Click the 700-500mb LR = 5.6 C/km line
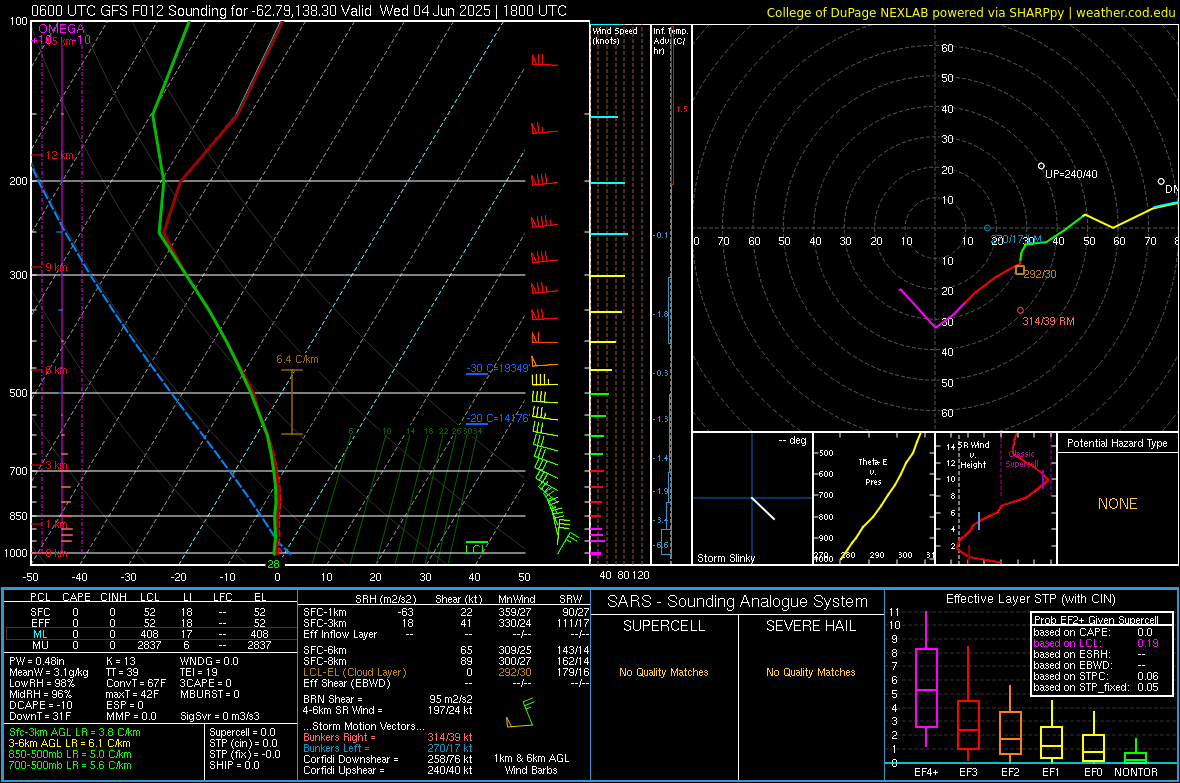The width and height of the screenshot is (1180, 783). tap(70, 765)
